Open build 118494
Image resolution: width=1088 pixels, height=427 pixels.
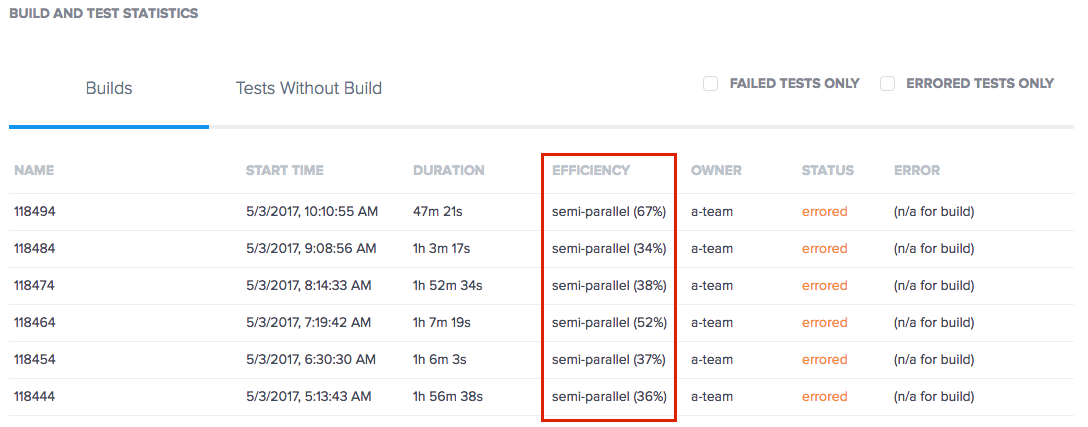[33, 211]
